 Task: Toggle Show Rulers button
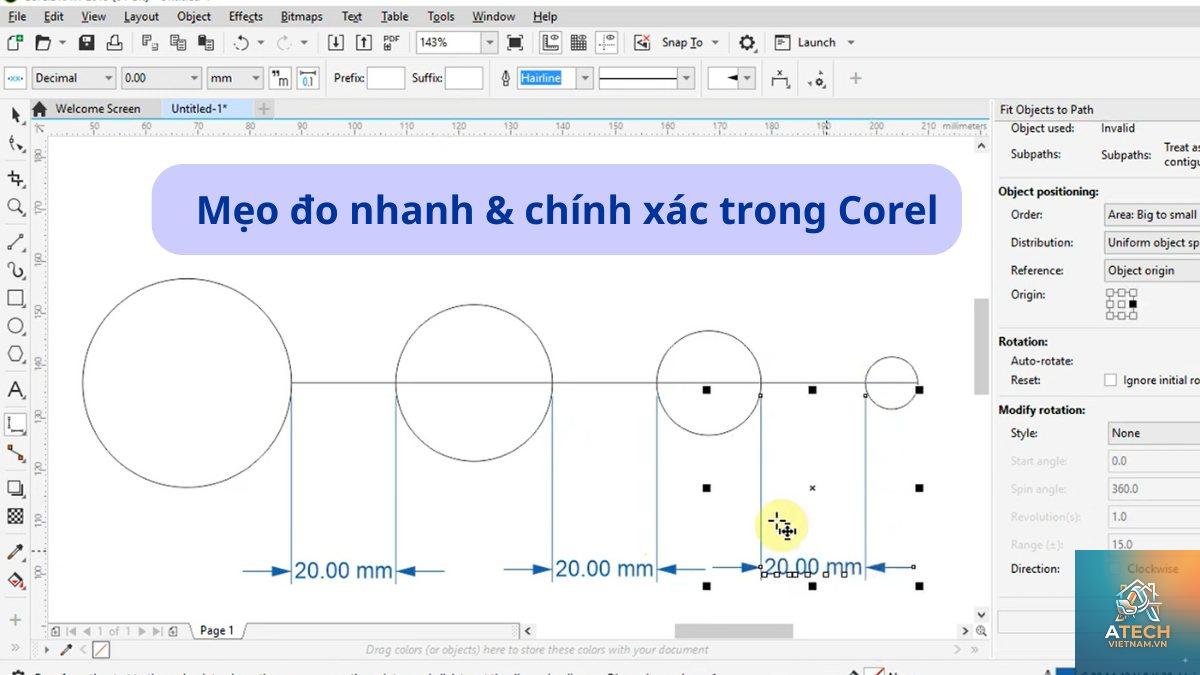550,42
